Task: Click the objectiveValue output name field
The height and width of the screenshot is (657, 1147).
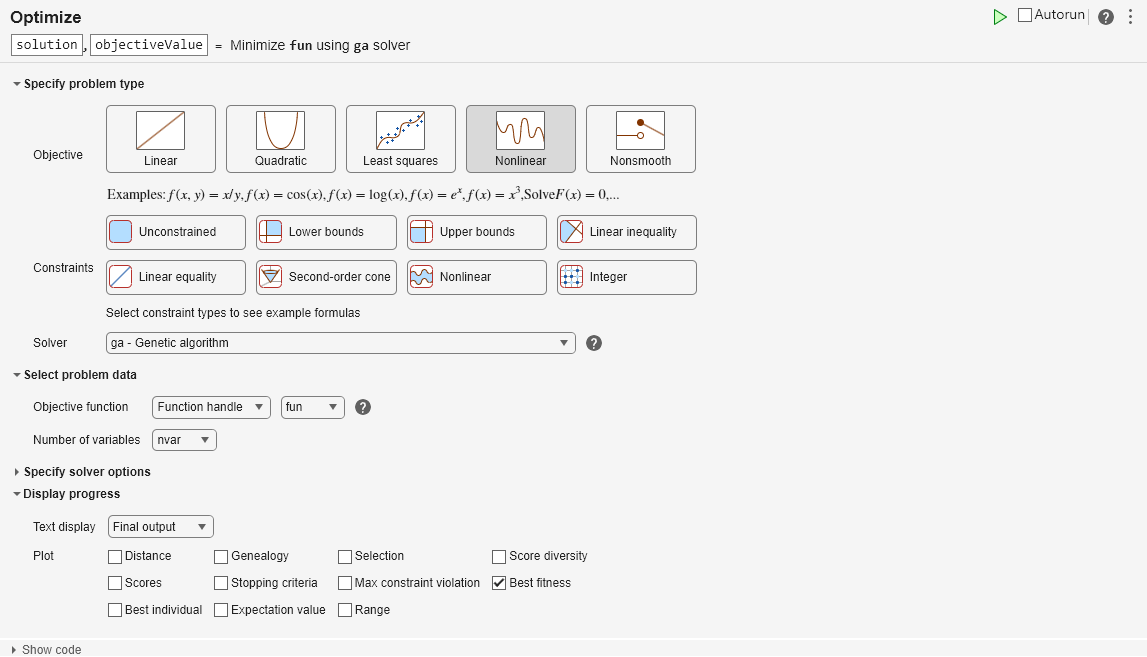Action: pos(149,45)
